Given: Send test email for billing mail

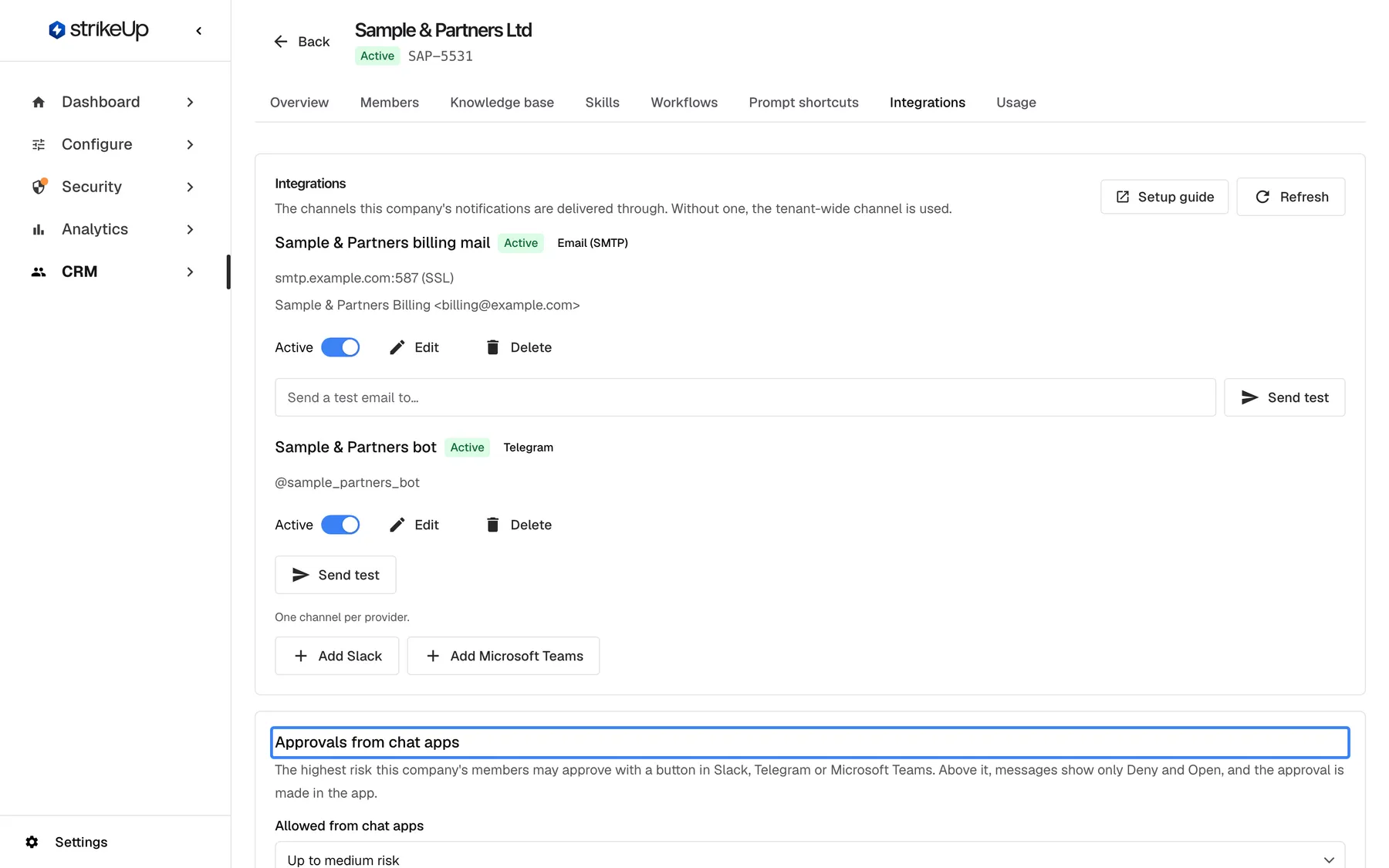Looking at the screenshot, I should tap(1284, 397).
